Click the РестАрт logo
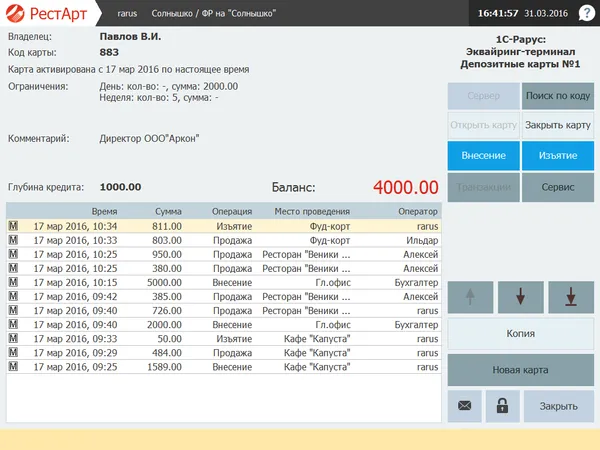The height and width of the screenshot is (450, 600). (45, 14)
